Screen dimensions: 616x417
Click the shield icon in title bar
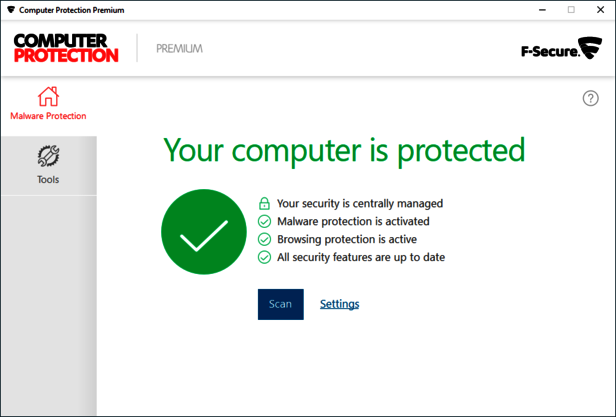pyautogui.click(x=10, y=10)
